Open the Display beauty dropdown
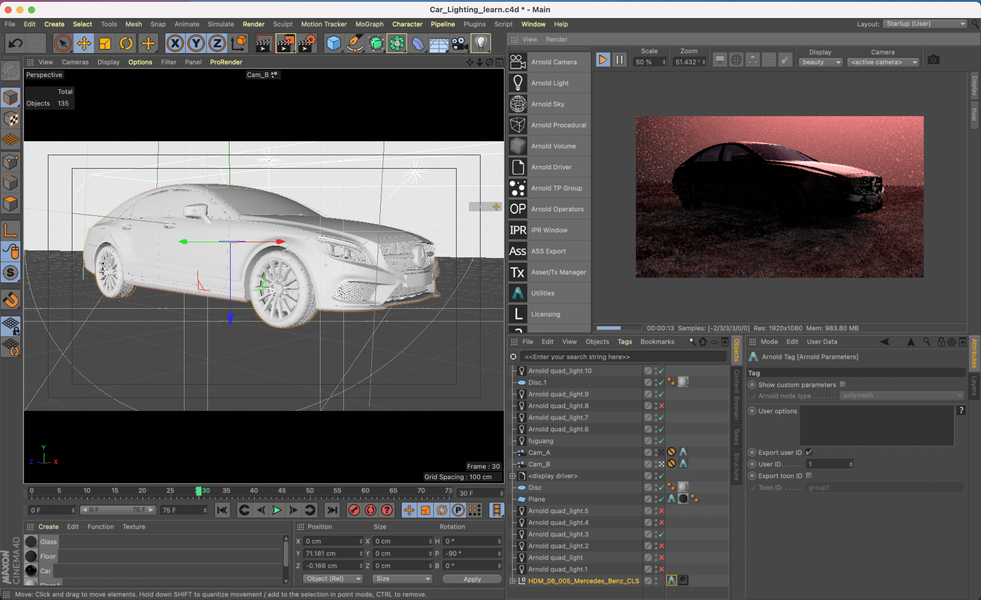The image size is (981, 600). click(820, 62)
